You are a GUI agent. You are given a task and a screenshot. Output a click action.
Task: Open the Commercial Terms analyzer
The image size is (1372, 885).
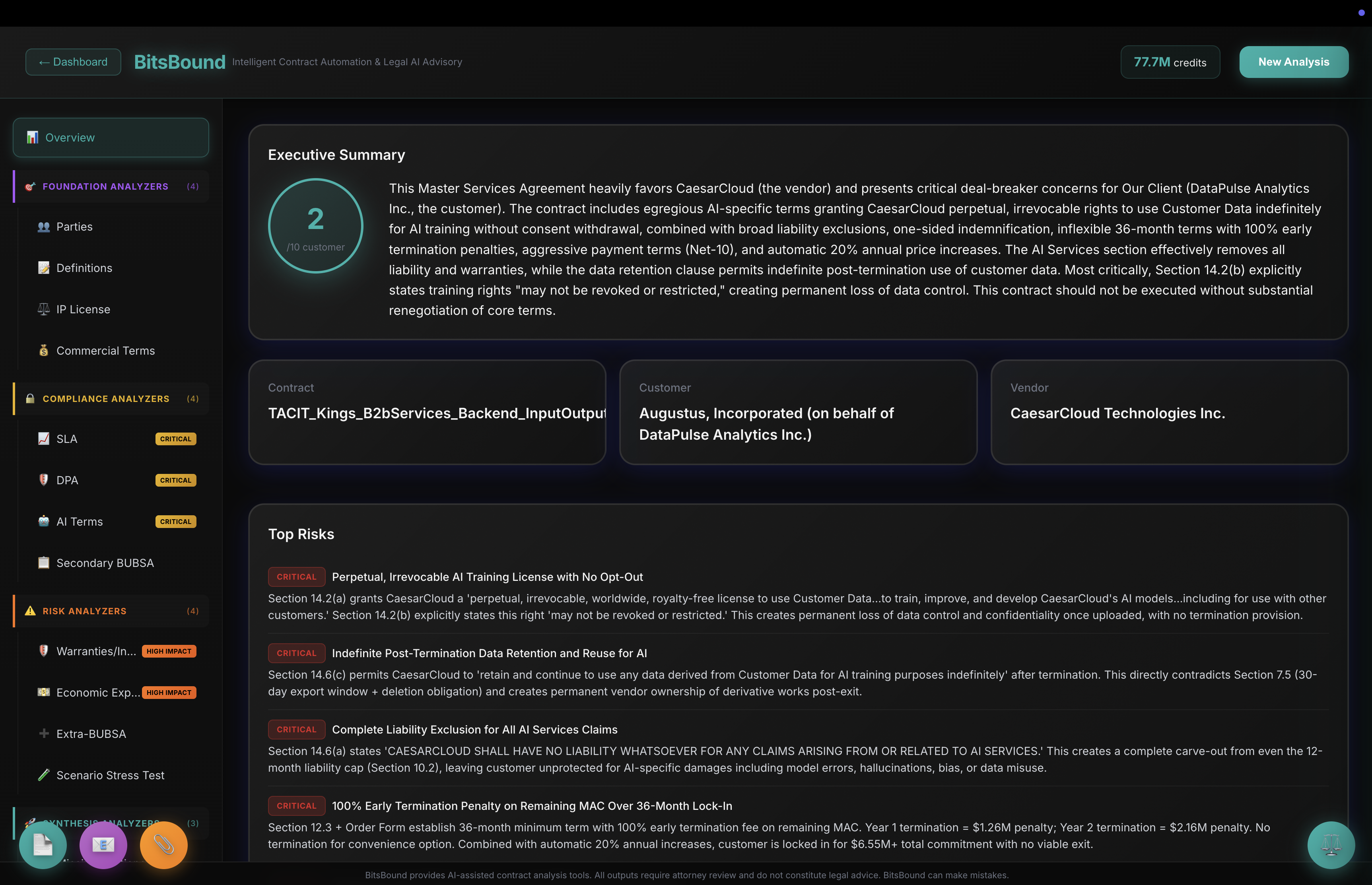105,351
